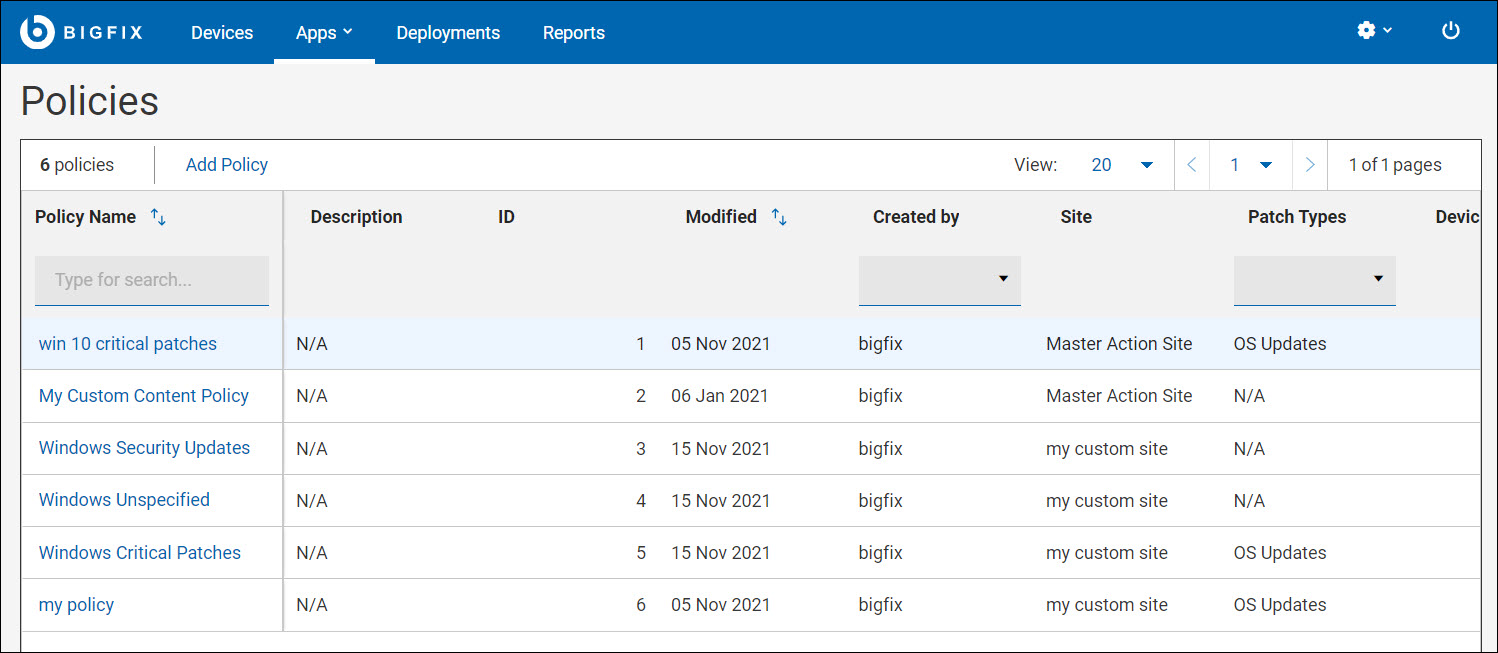Sort by Policy Name arrows icon
Screen dimensions: 1498x653
click(x=158, y=217)
